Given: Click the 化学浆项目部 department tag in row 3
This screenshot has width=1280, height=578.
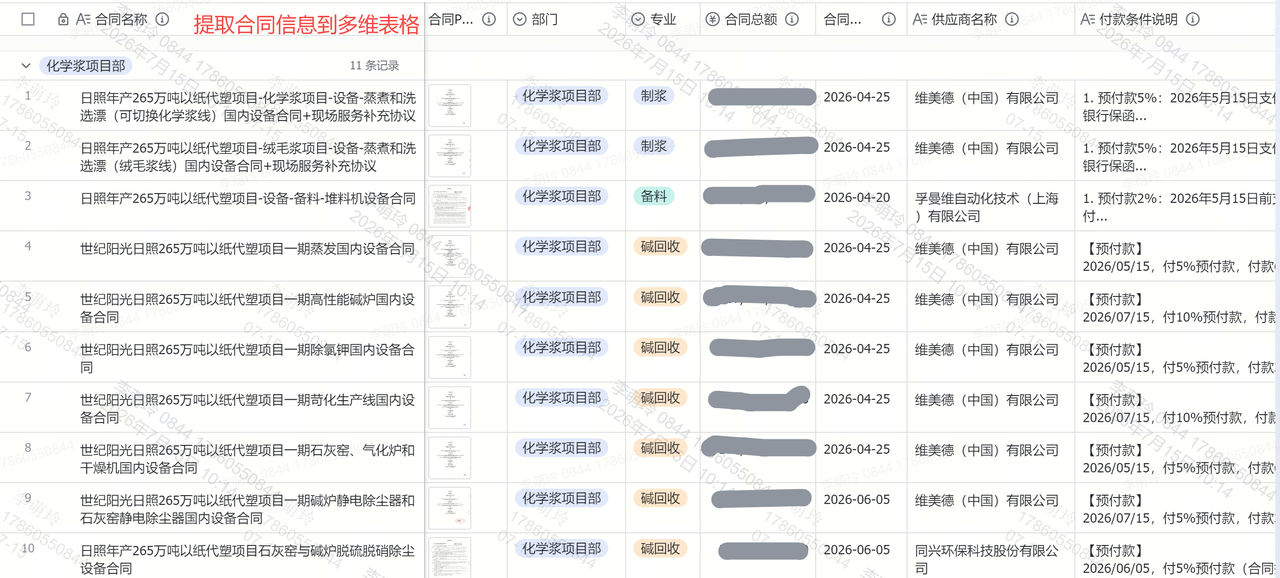Looking at the screenshot, I should click(562, 196).
